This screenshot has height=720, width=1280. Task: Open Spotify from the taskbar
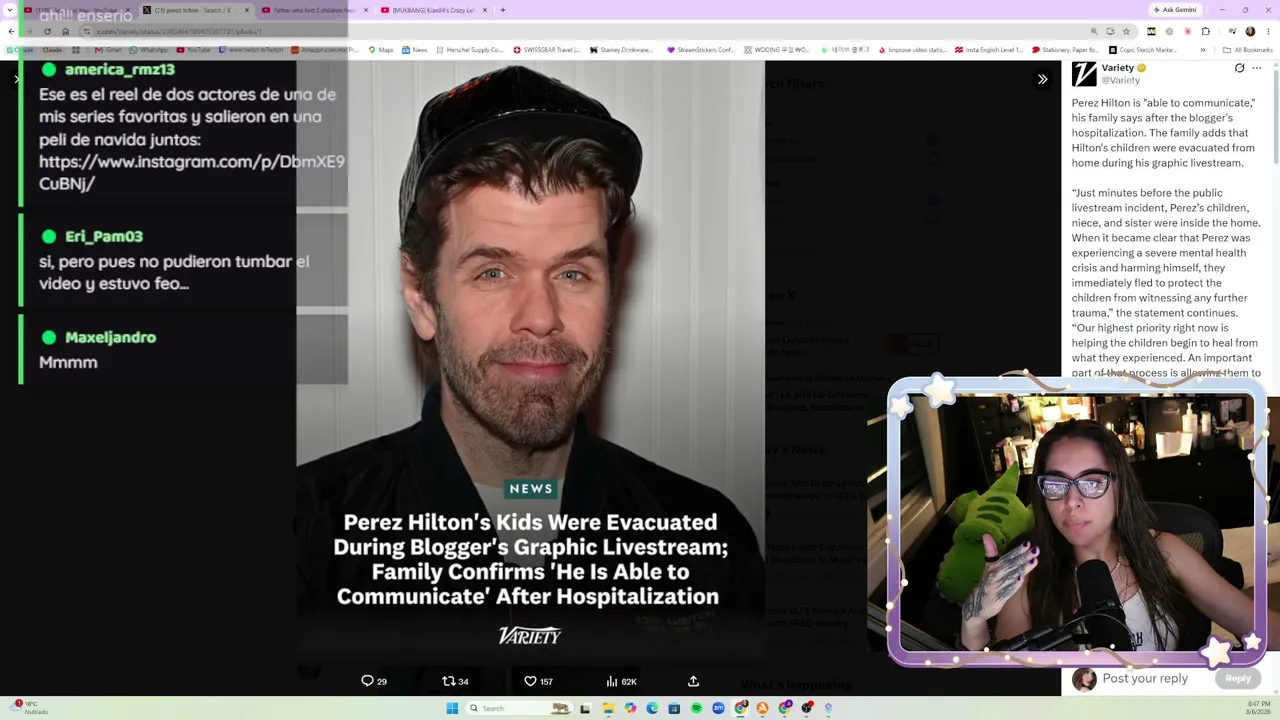coord(696,708)
